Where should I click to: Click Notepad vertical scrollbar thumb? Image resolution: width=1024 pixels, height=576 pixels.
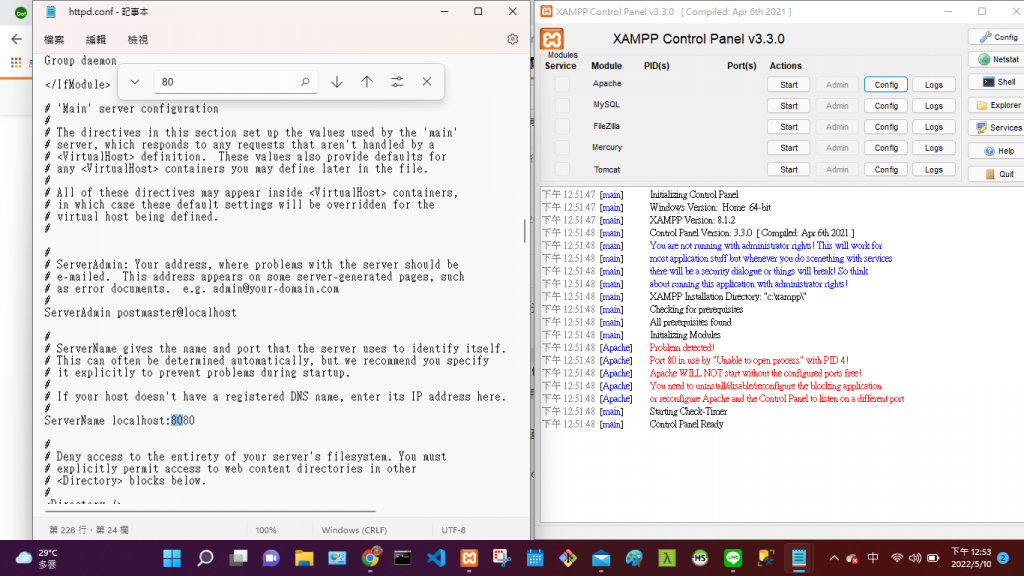click(524, 231)
